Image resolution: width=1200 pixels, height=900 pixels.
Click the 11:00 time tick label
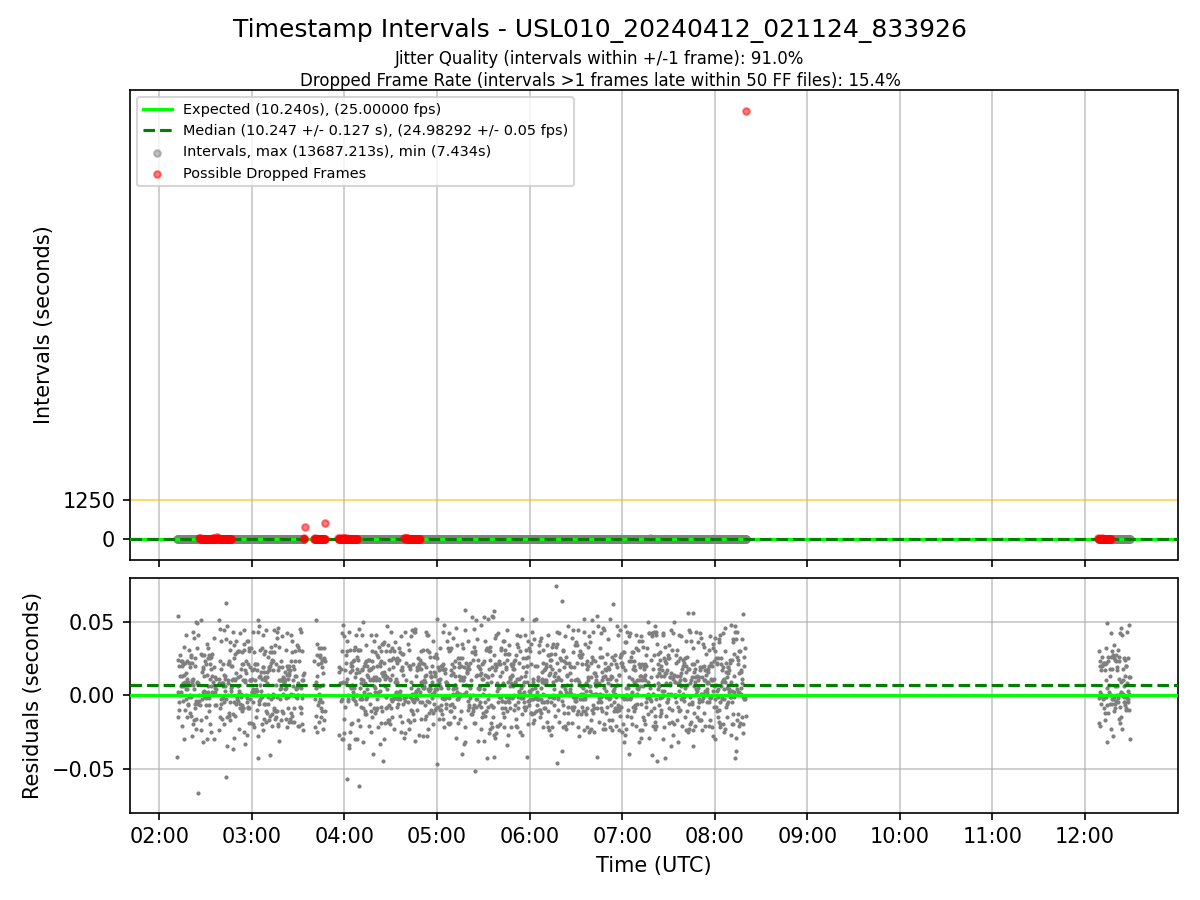click(x=992, y=833)
